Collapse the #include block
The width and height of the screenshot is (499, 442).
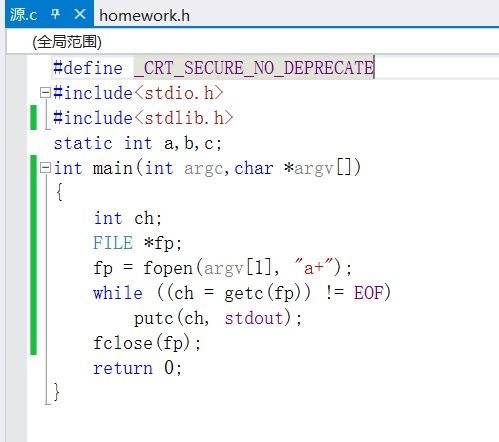pos(45,92)
